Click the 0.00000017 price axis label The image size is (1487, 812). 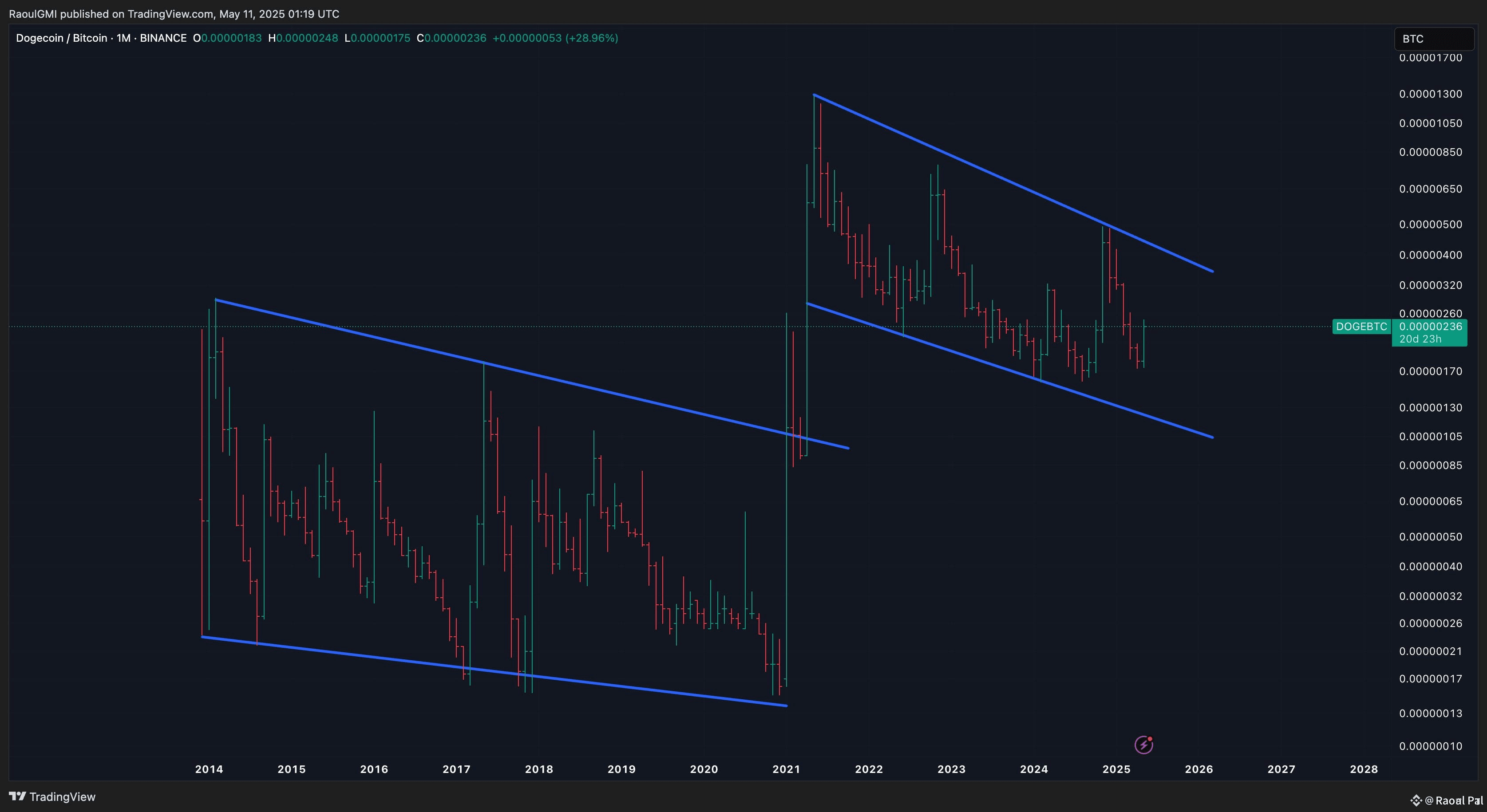tap(1431, 679)
